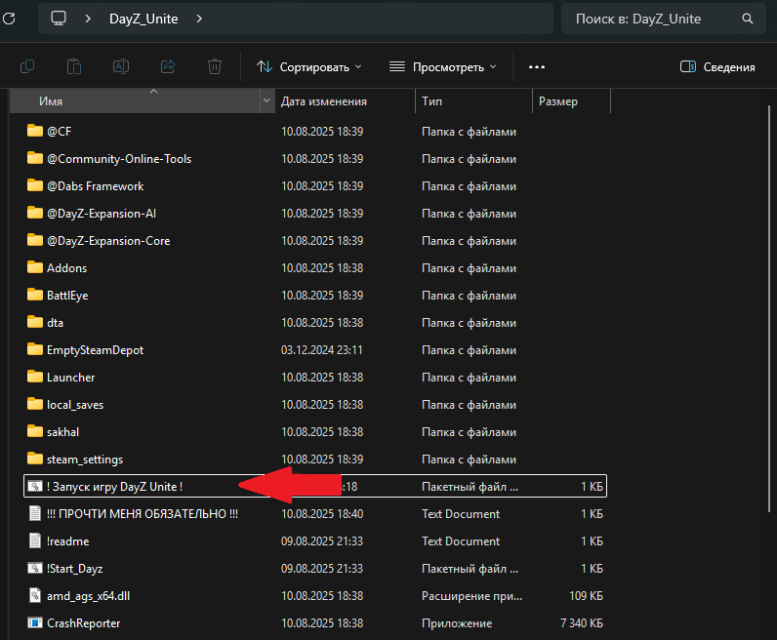Select the @DayZ-Expansion-AI folder
The height and width of the screenshot is (640, 777).
pos(315,213)
